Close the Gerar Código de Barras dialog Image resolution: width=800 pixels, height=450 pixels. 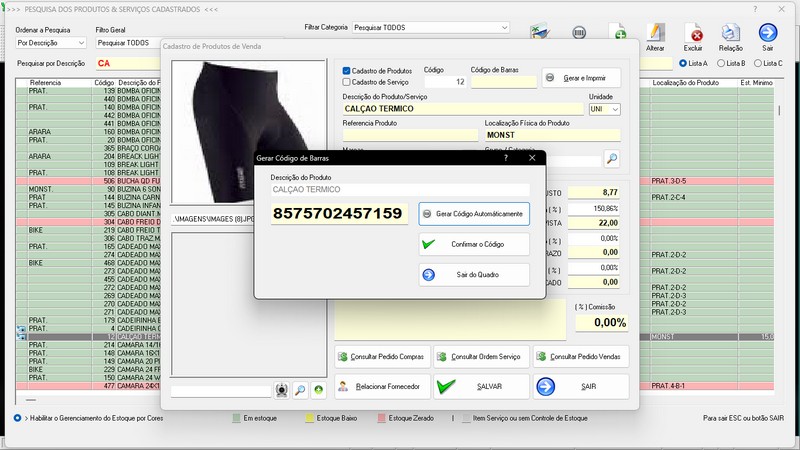point(532,158)
